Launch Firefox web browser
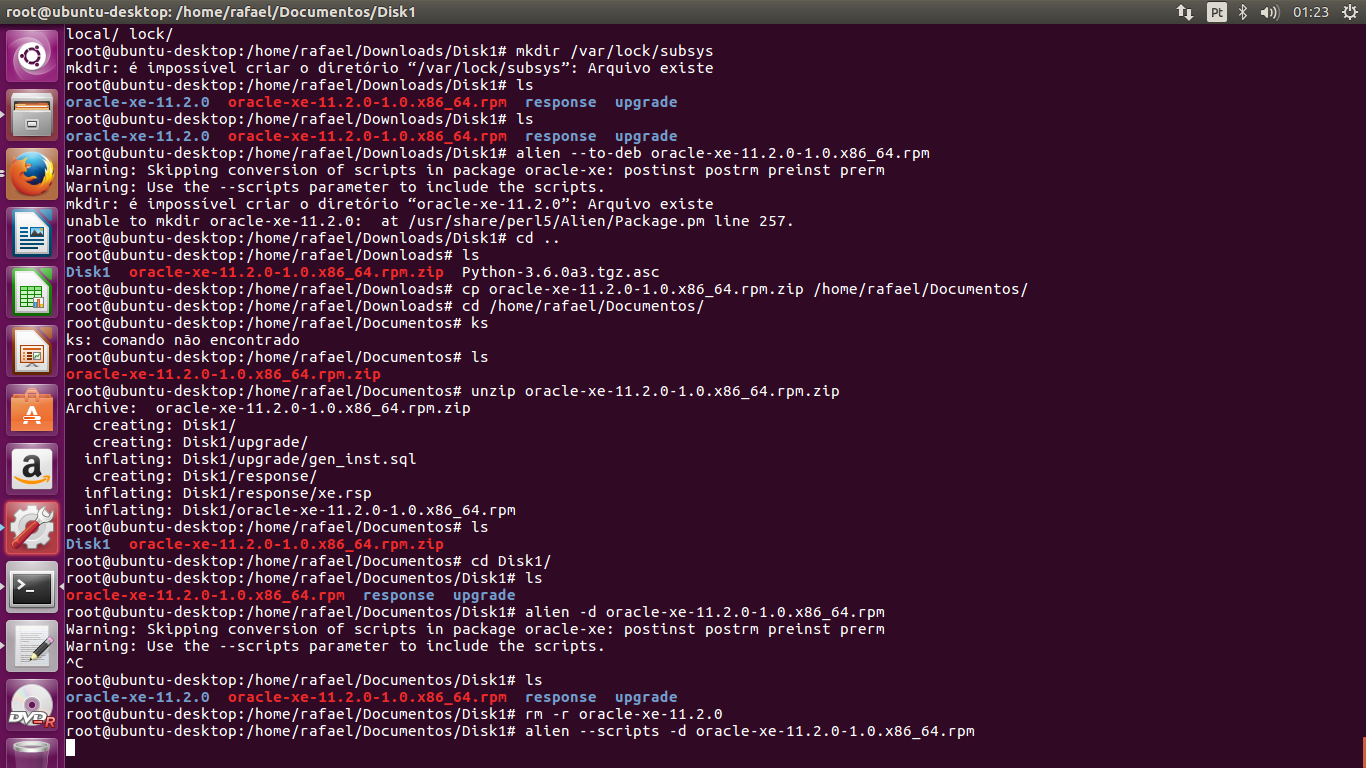Screen dimensions: 1366x768 [x=32, y=175]
